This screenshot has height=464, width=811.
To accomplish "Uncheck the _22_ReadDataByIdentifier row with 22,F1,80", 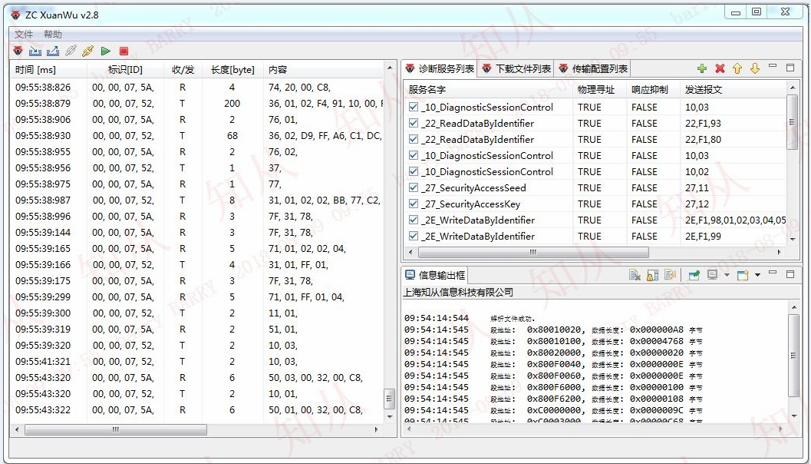I will pyautogui.click(x=413, y=139).
